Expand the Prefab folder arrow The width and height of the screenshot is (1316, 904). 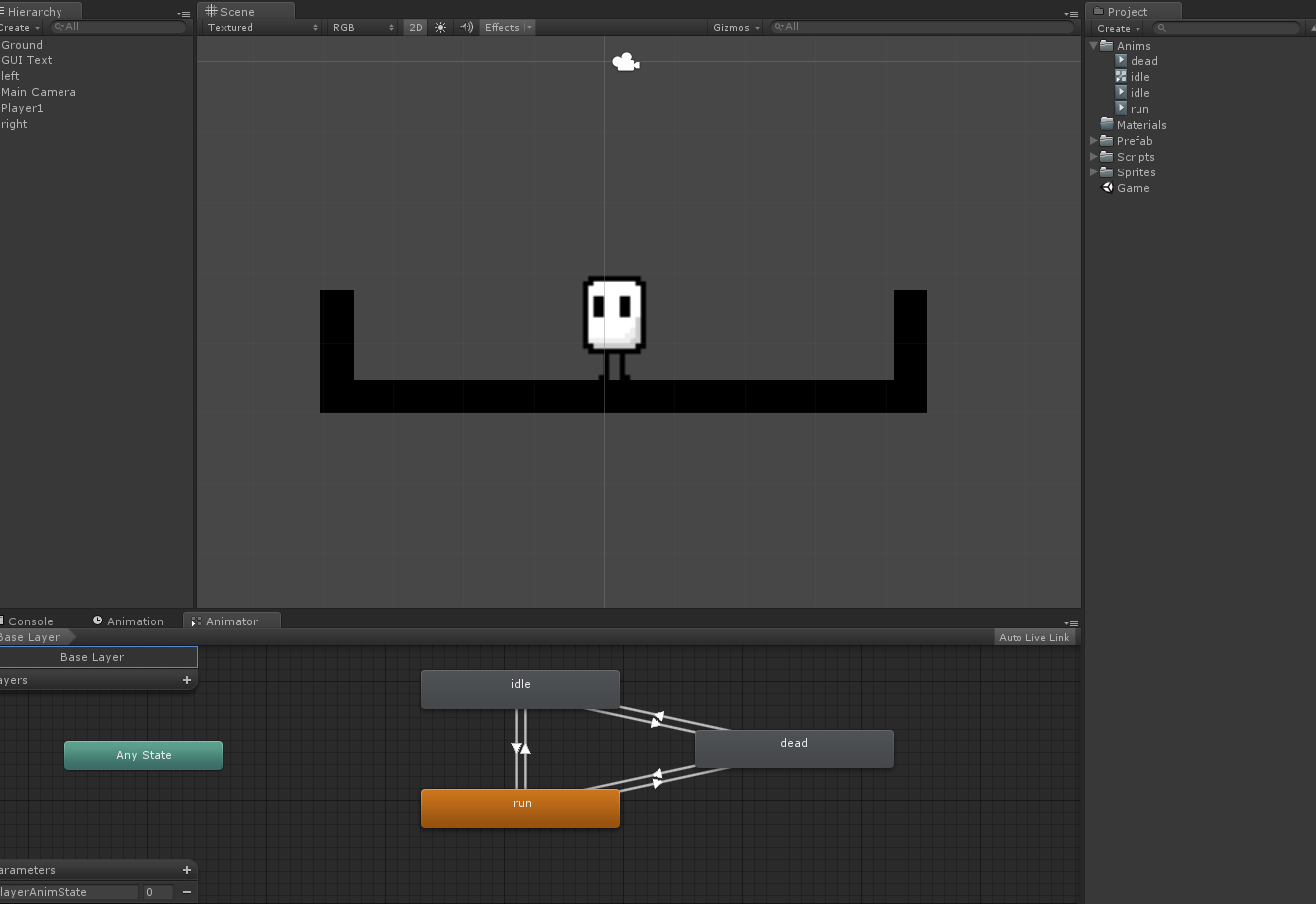(x=1094, y=140)
